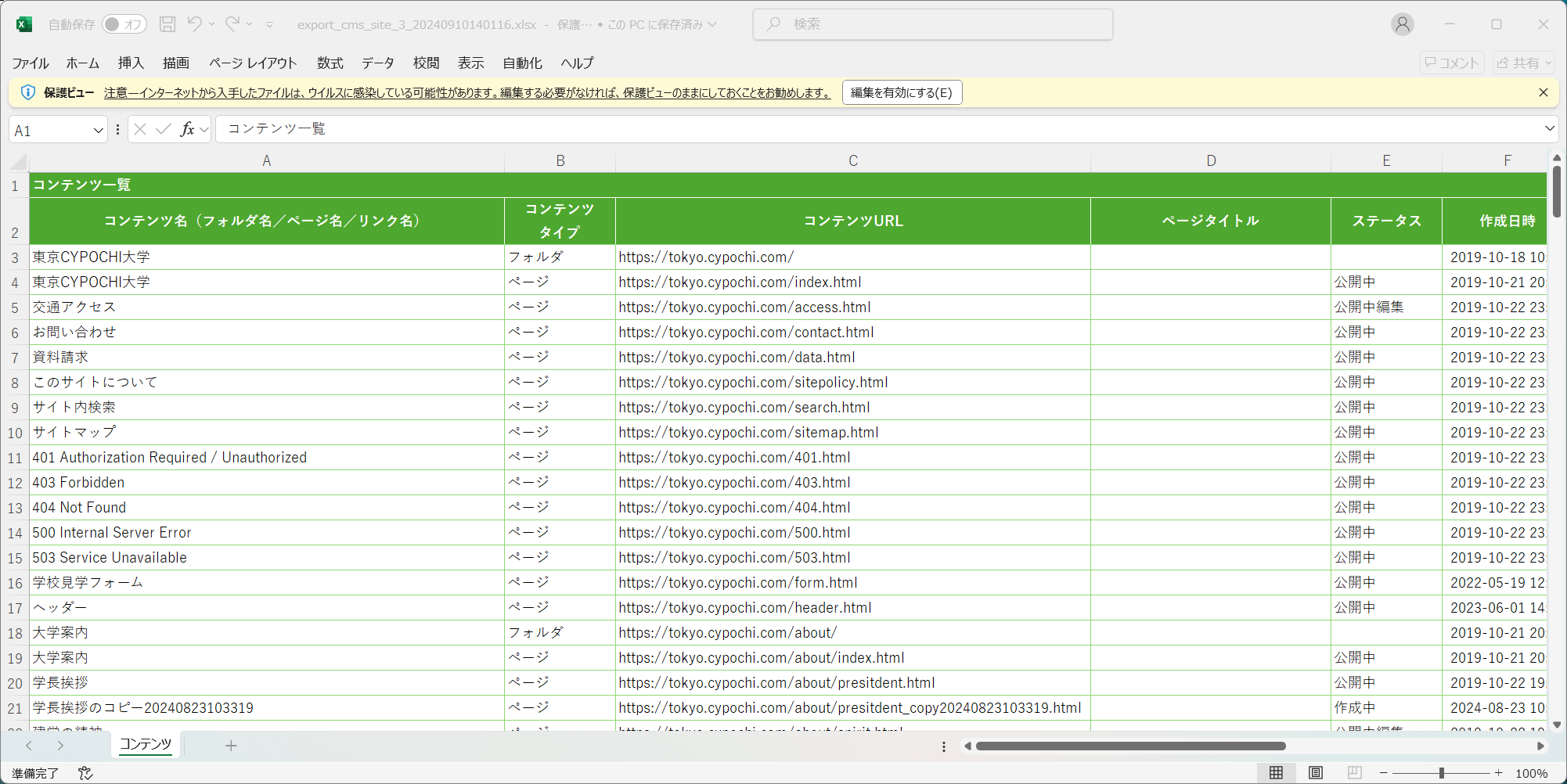This screenshot has width=1567, height=784.
Task: Switch to the 挿入 tab
Action: (131, 63)
